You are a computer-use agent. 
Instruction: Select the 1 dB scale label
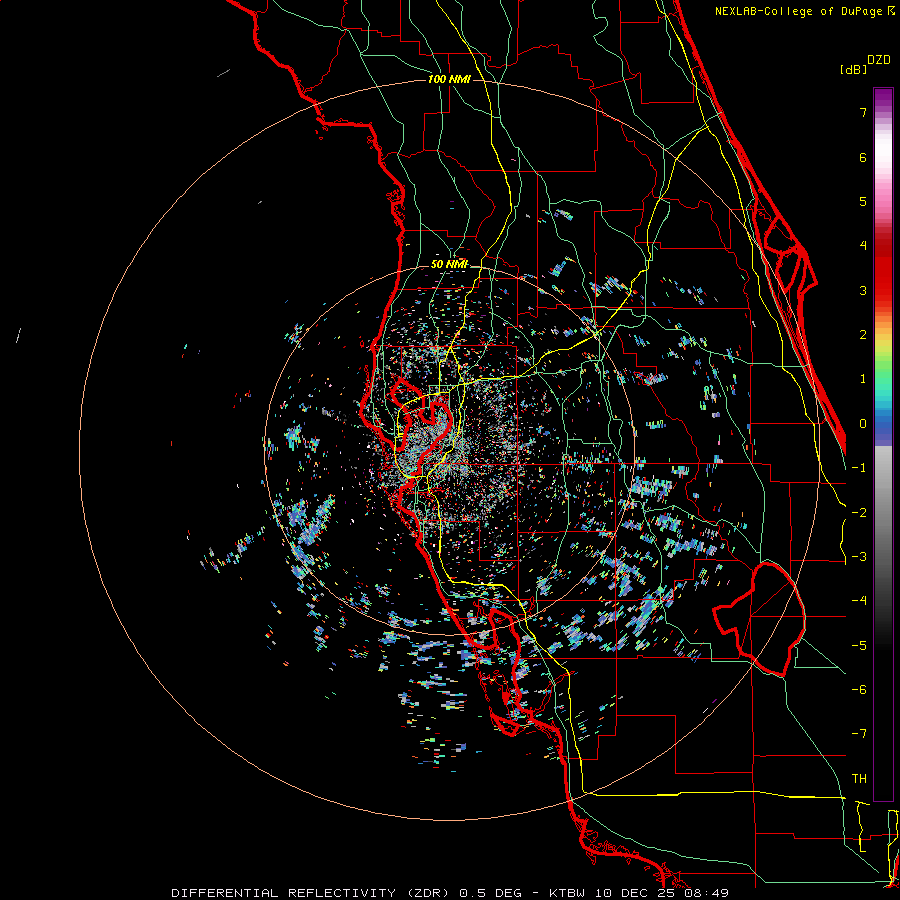863,379
